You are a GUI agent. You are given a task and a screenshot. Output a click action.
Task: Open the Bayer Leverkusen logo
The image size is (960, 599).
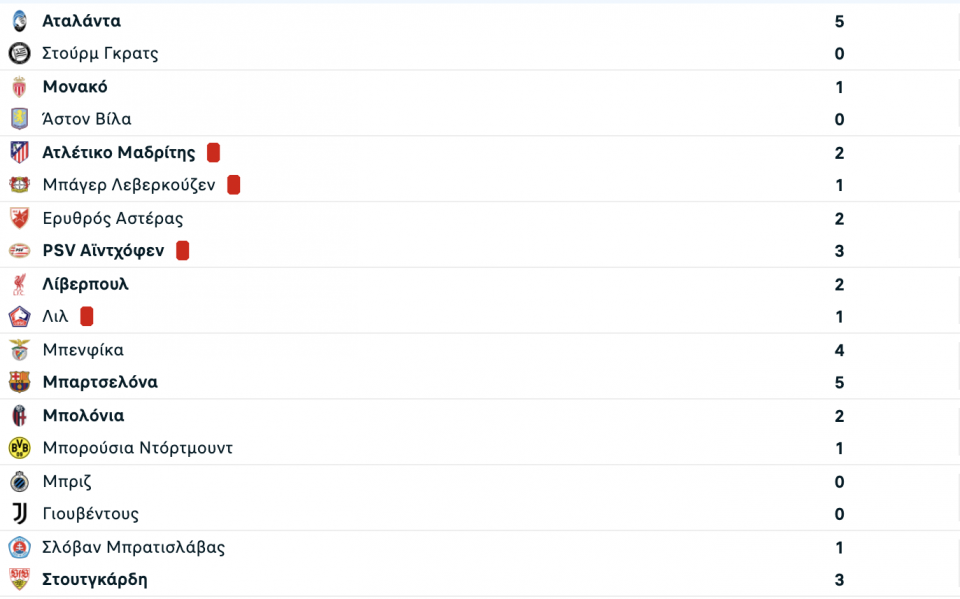click(x=19, y=186)
